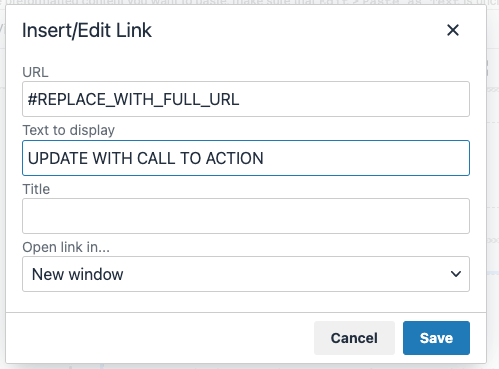Click the 'URL' field label
499x369 pixels.
(35, 72)
